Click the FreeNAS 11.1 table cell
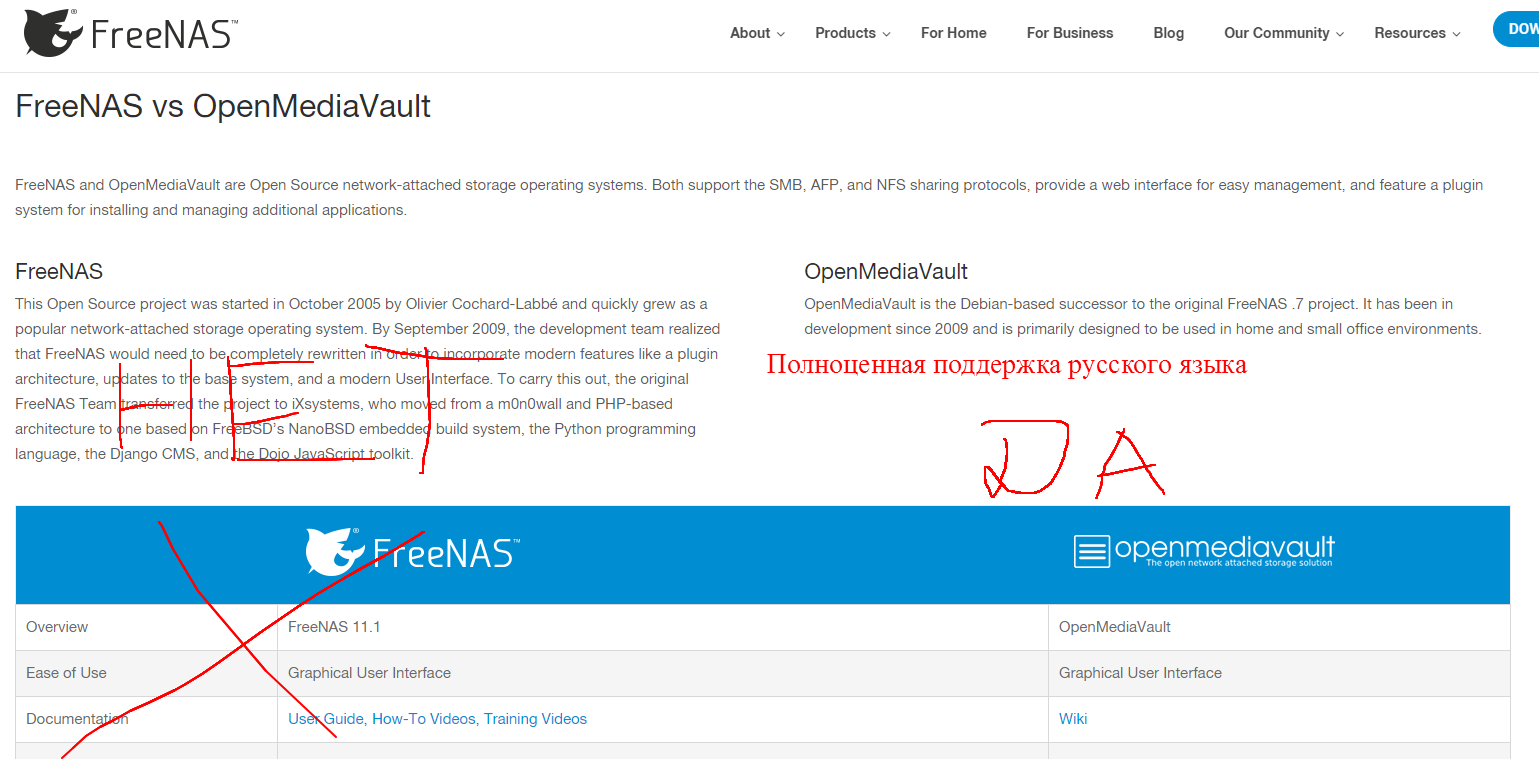The height and width of the screenshot is (759, 1539). (663, 627)
